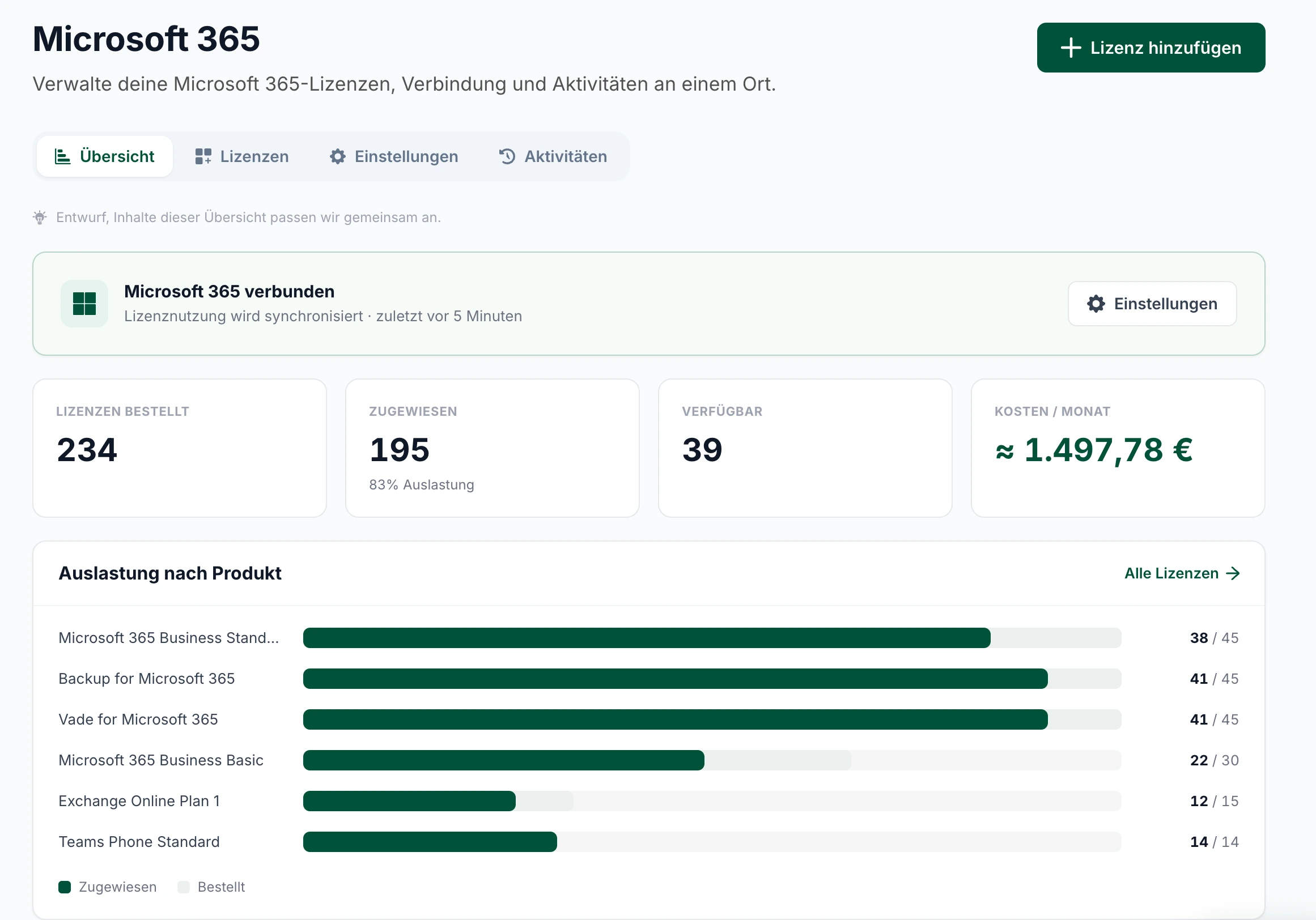The image size is (1316, 920).
Task: Click the Backup for Microsoft 365 usage bar
Action: [x=712, y=679]
